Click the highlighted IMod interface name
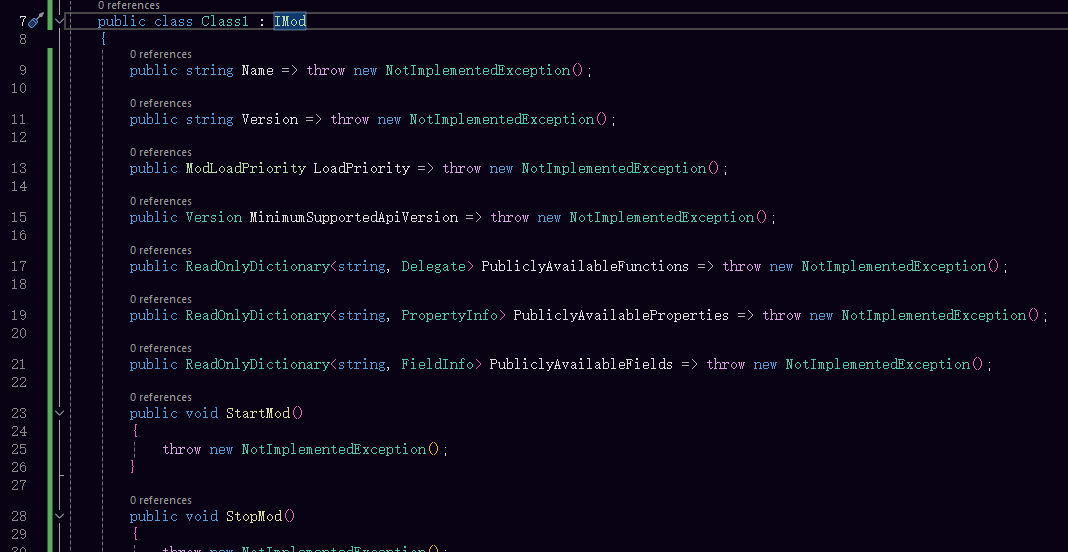Image resolution: width=1068 pixels, height=552 pixels. pyautogui.click(x=289, y=21)
